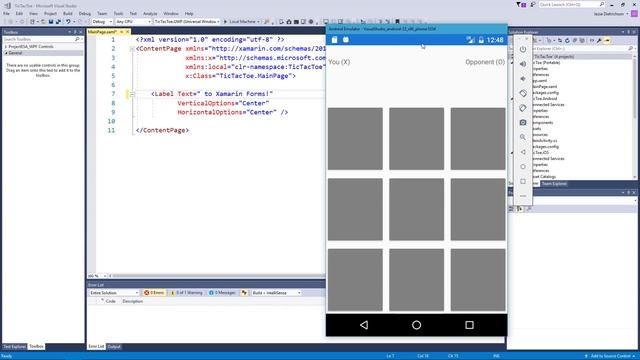Open the Analyze menu
640x360 pixels.
click(x=150, y=13)
